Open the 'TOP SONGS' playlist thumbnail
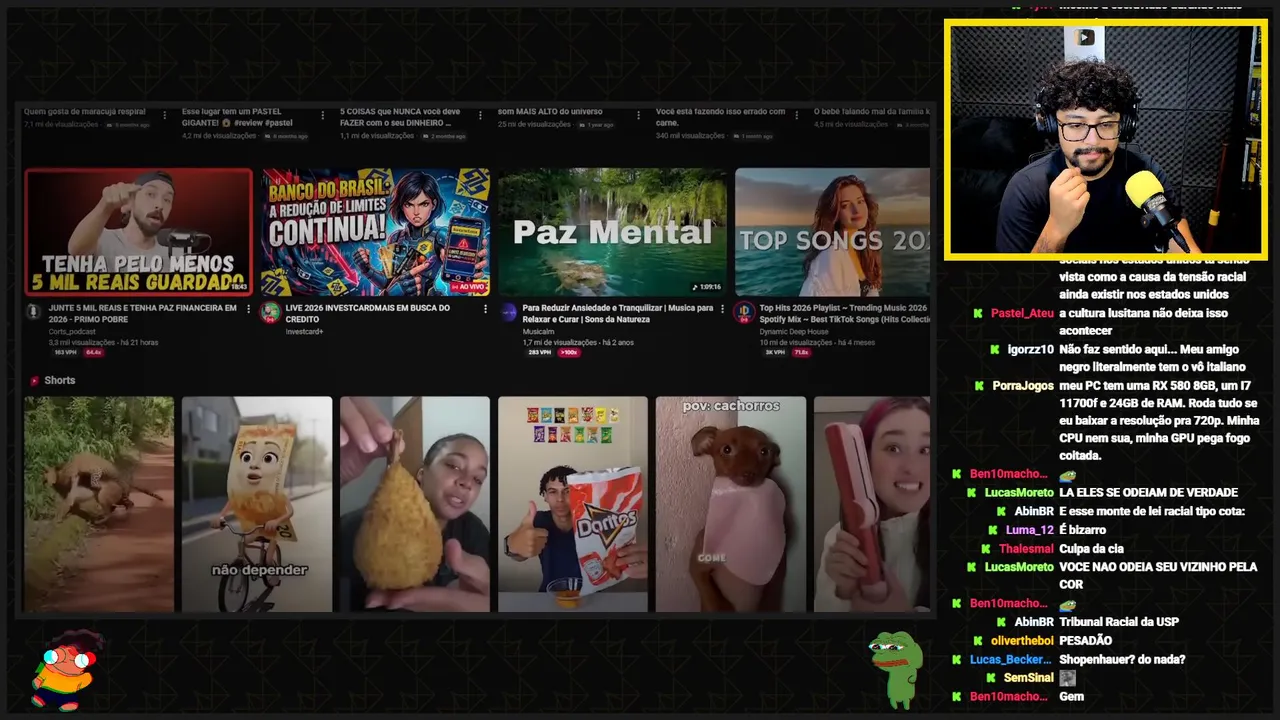1280x720 pixels. click(832, 232)
